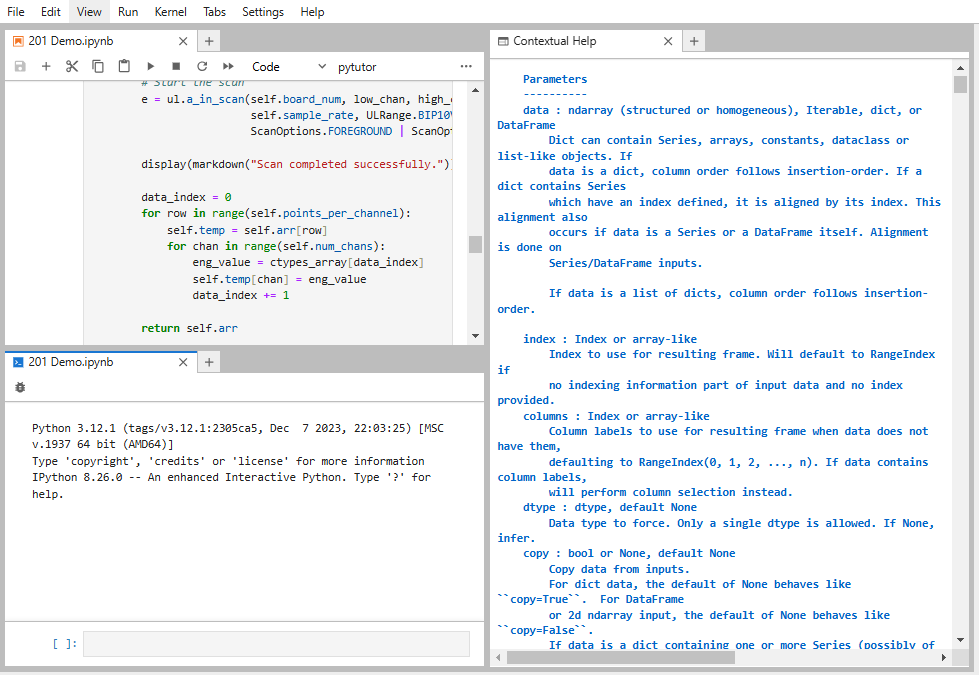The image size is (979, 675).
Task: Cut selected cell with scissors icon
Action: [x=72, y=66]
